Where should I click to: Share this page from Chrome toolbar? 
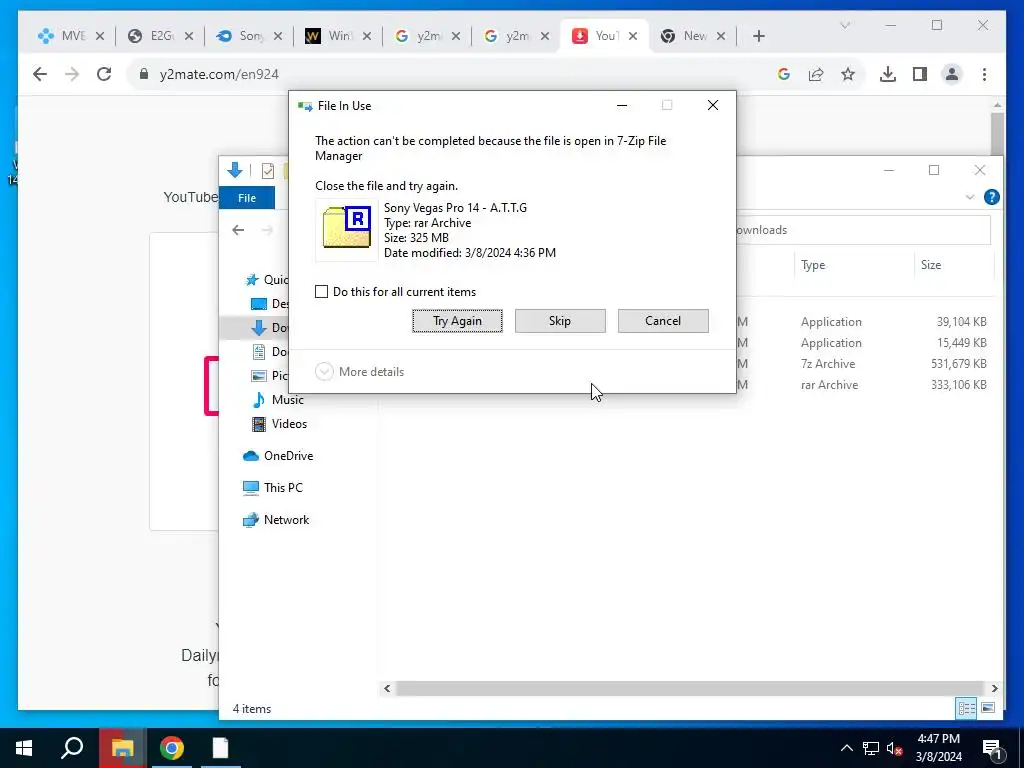click(x=816, y=74)
